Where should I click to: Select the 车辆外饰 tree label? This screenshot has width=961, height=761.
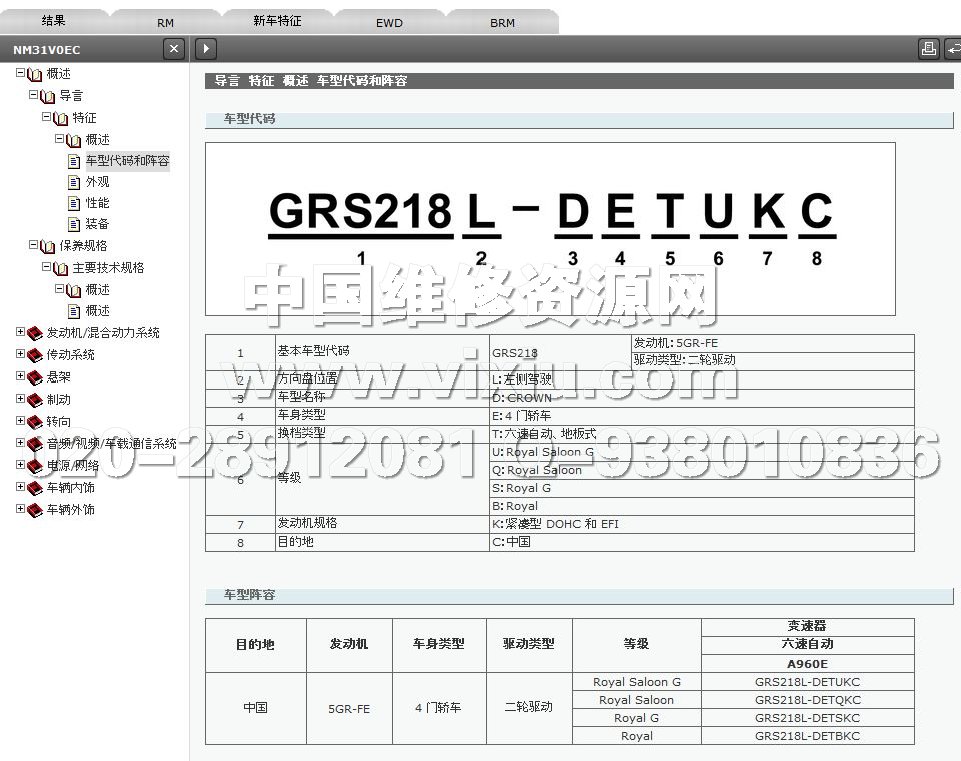coord(70,510)
